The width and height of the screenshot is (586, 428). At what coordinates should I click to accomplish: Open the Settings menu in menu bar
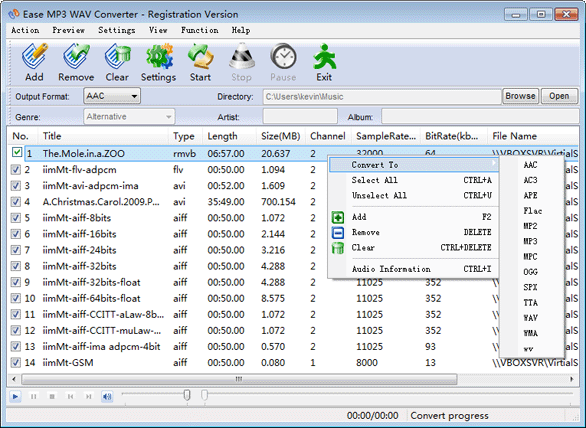click(x=117, y=30)
